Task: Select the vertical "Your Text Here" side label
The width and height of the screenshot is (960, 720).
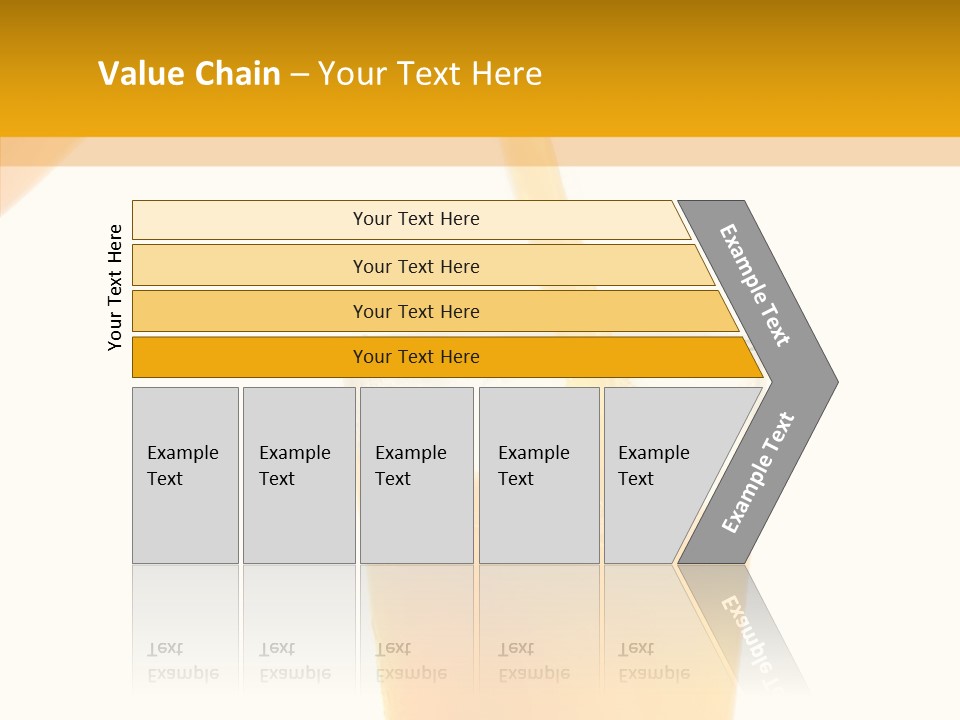Action: point(115,287)
